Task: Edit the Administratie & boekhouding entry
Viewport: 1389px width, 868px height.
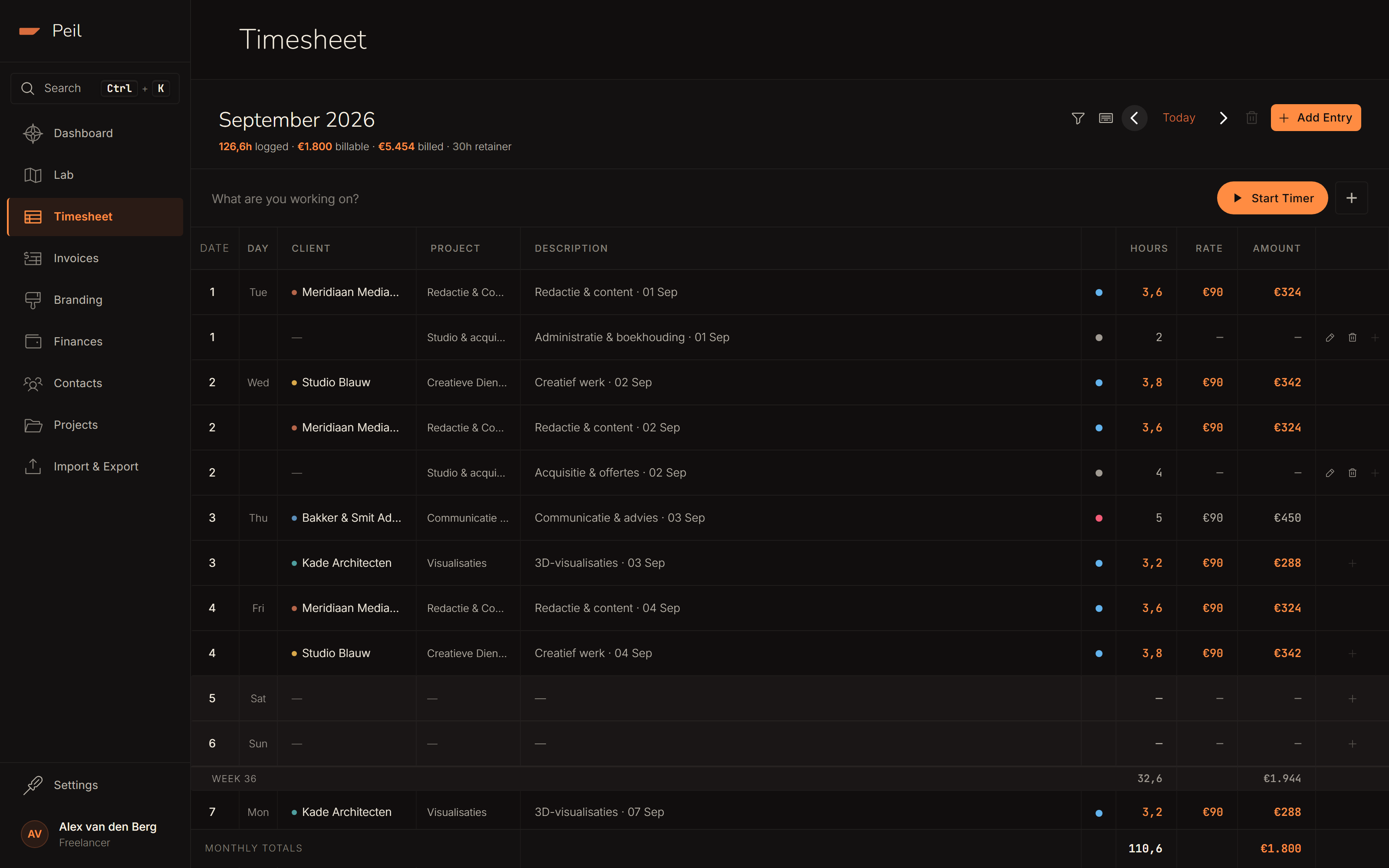Action: coord(1329,338)
